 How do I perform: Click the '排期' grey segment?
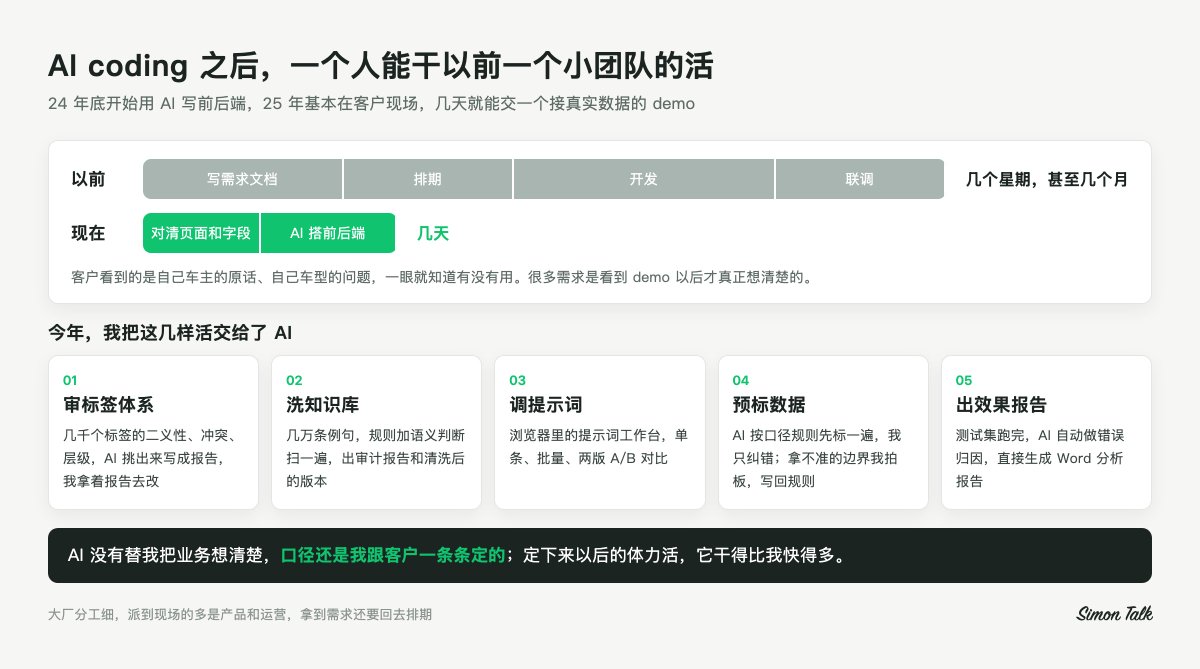tap(428, 180)
